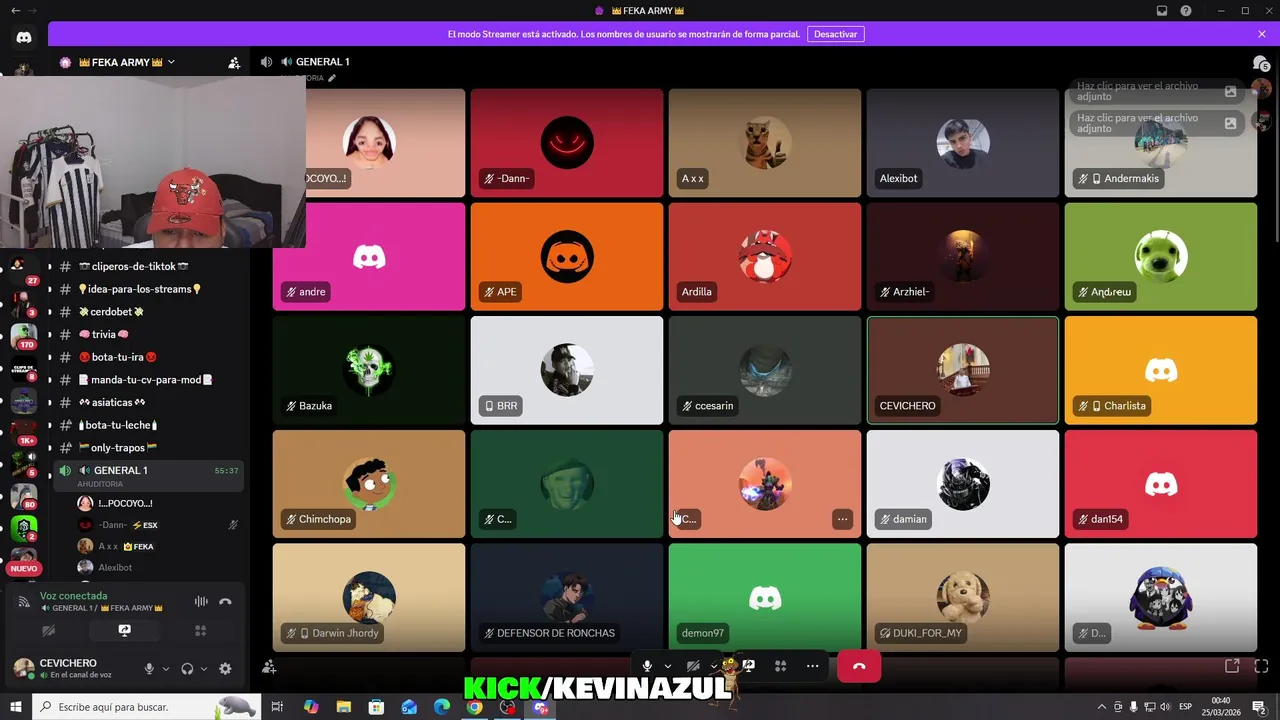Screen dimensions: 1280x720
Task: Open activities icon in sidebar voice panel
Action: 200,631
